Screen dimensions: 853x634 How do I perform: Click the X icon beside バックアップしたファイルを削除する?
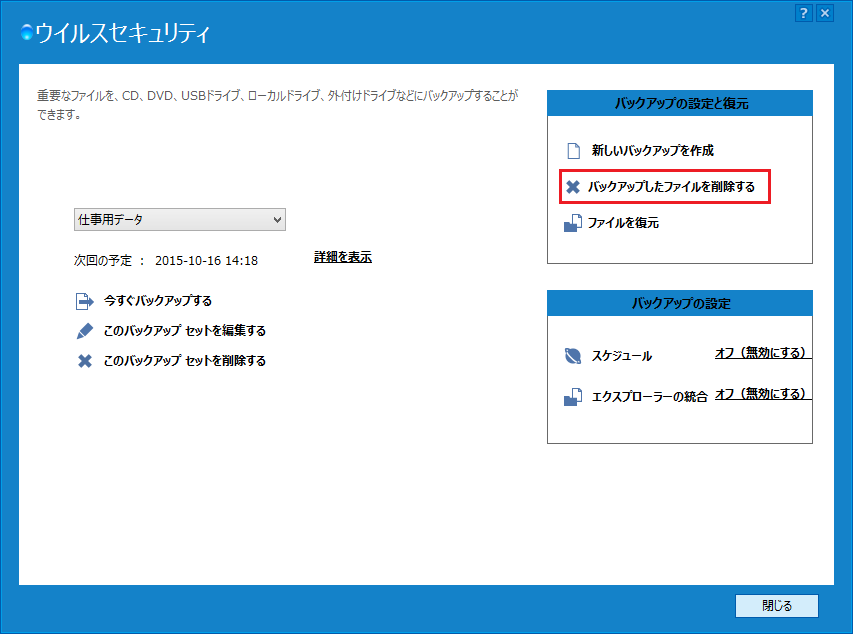573,187
